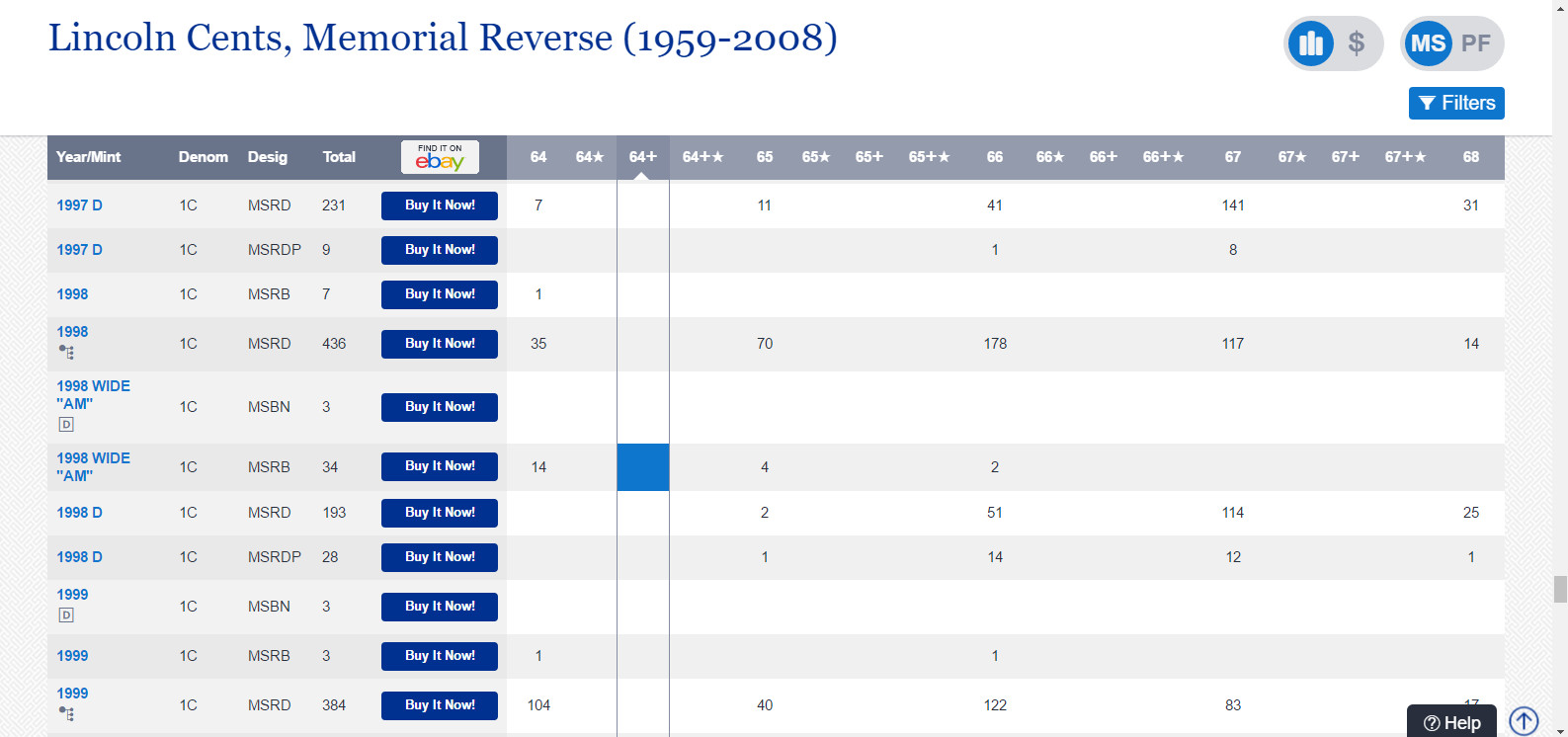Open the Filters panel
The height and width of the screenshot is (737, 1568).
[1456, 103]
